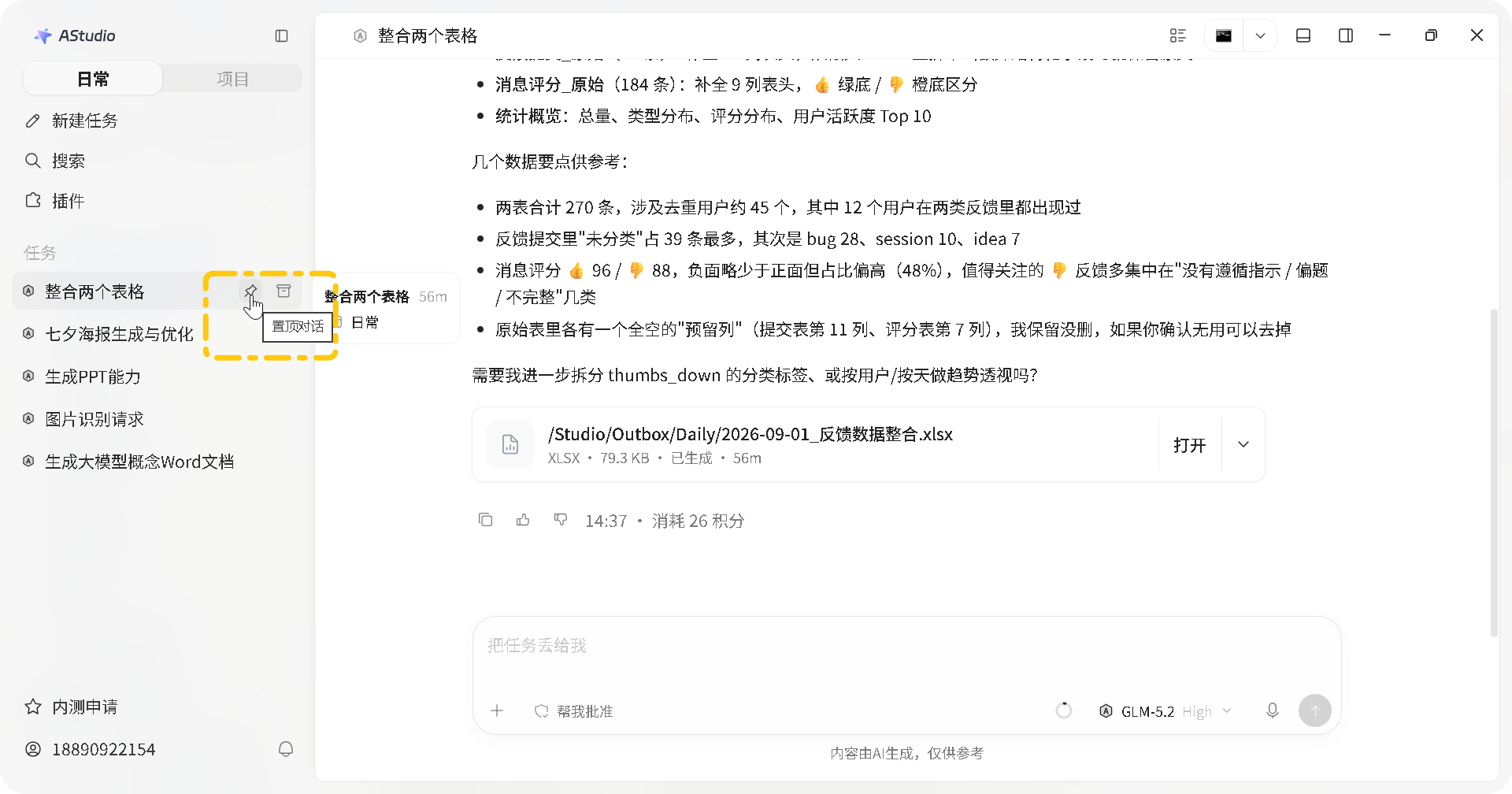The height and width of the screenshot is (794, 1512).
Task: Expand the arrow next to 打开
Action: pyautogui.click(x=1243, y=444)
